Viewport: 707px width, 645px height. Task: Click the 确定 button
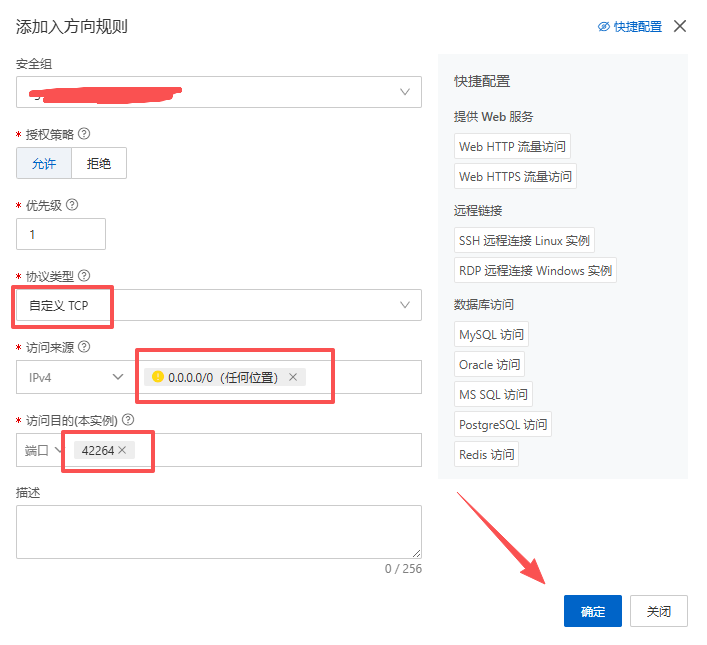[x=592, y=611]
